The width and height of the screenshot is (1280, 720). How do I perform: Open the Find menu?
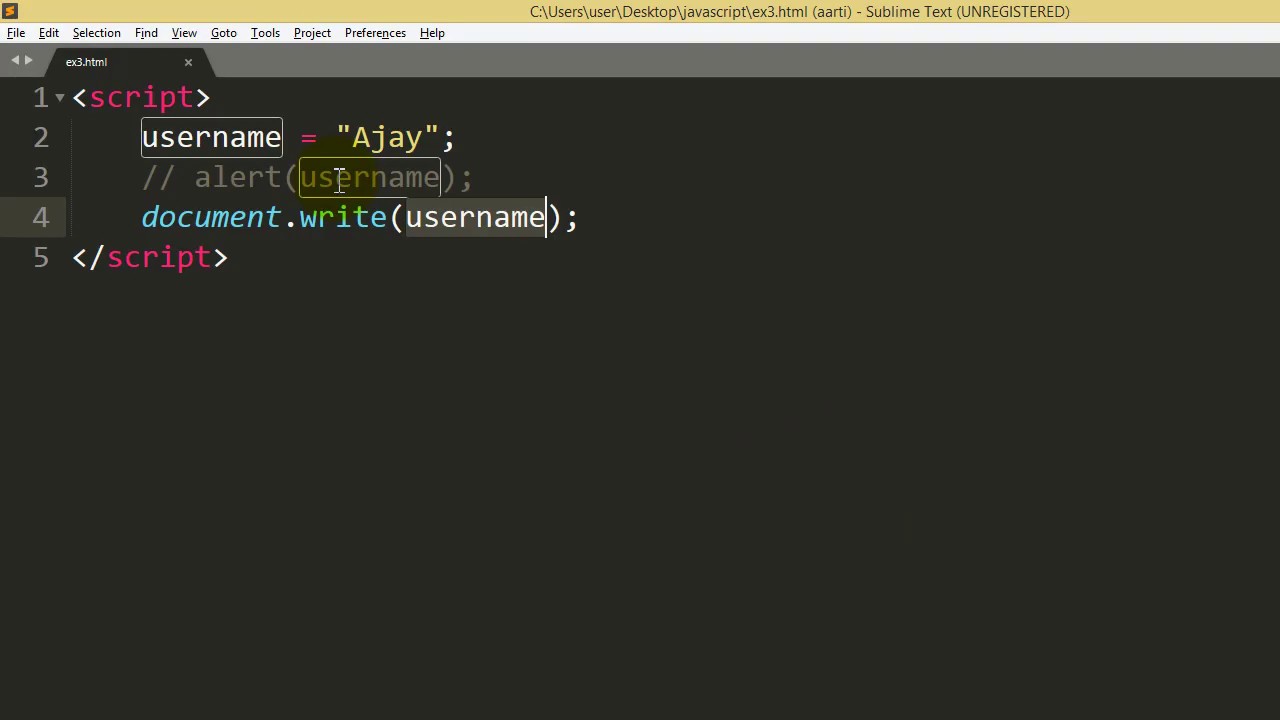pyautogui.click(x=146, y=33)
